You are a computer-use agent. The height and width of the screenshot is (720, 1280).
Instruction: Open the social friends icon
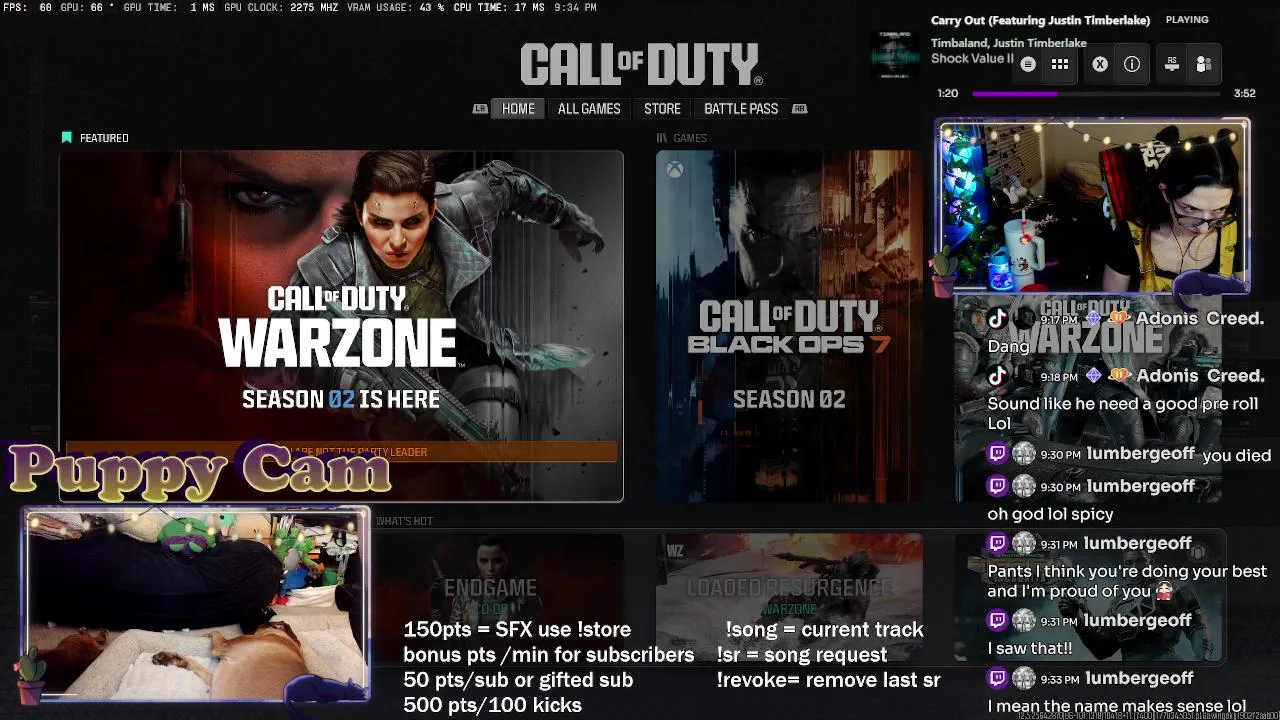1204,64
